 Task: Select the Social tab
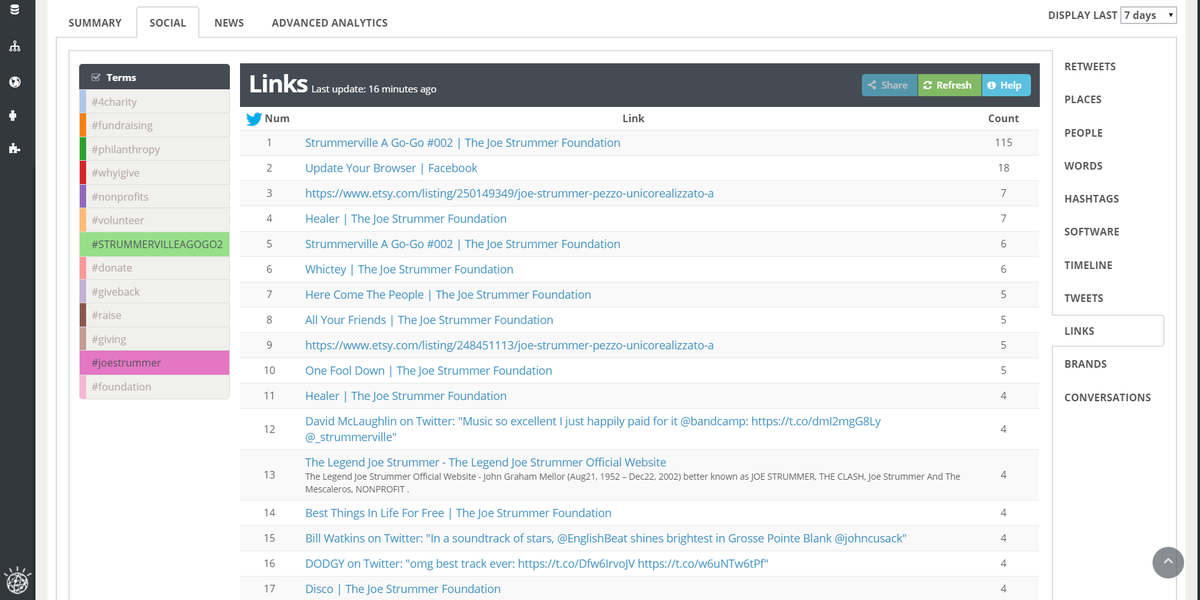click(x=168, y=23)
